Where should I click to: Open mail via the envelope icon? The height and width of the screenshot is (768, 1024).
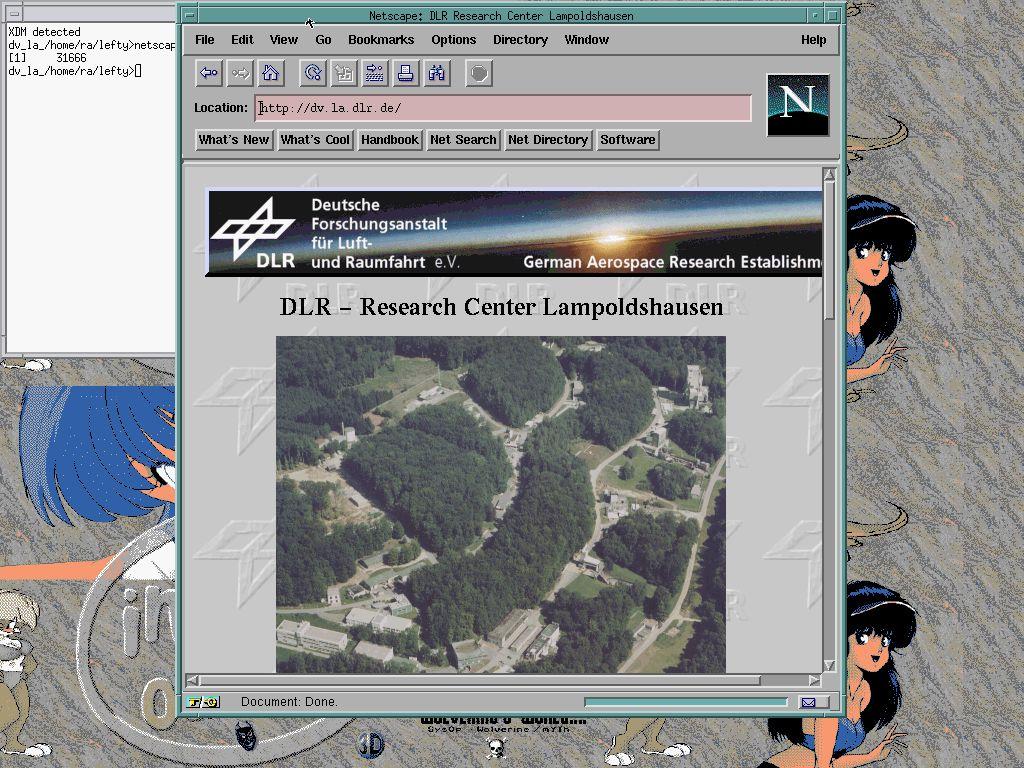point(808,703)
